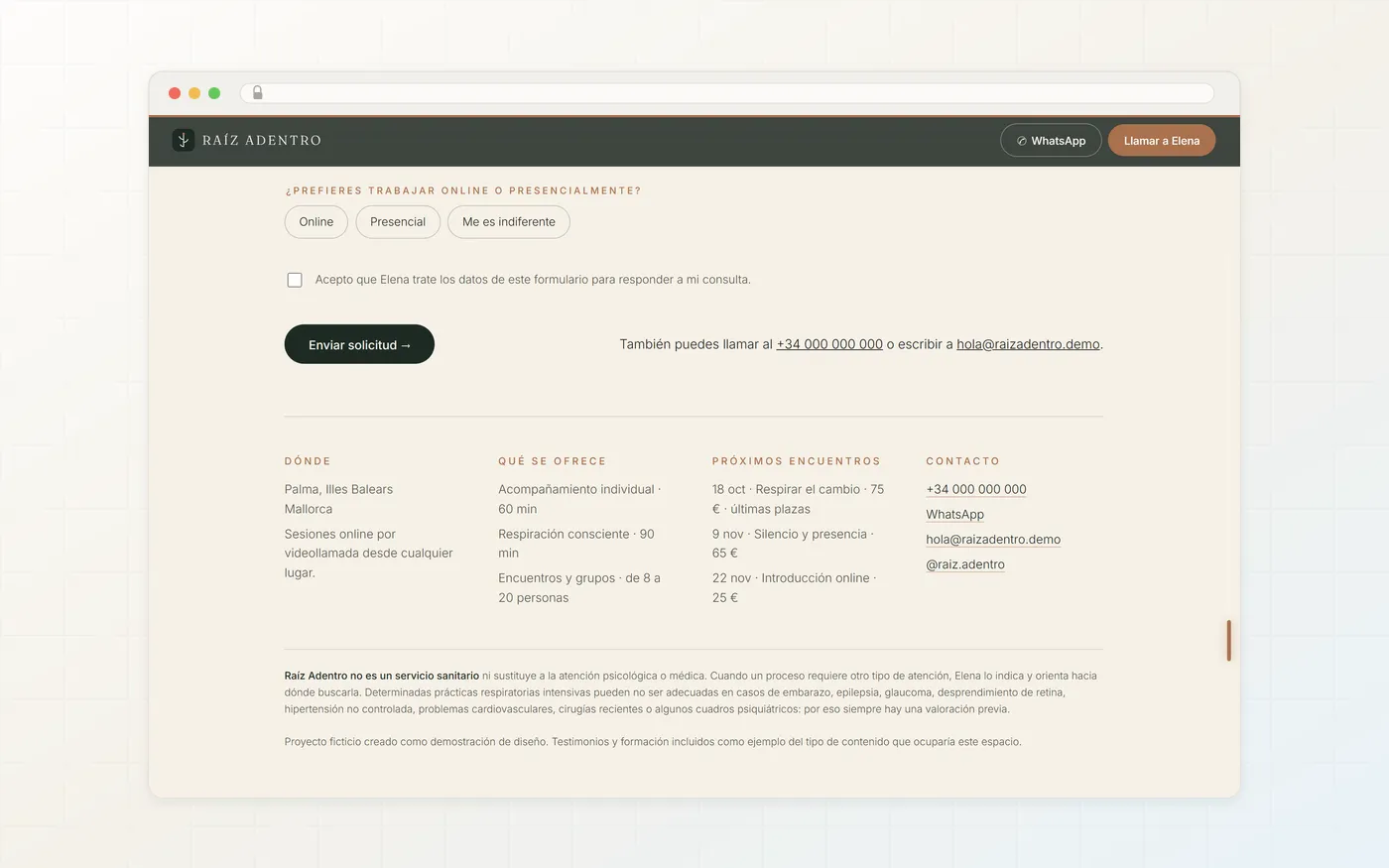Click the QUÉ SE OFRECE heading
1389x868 pixels.
pyautogui.click(x=552, y=461)
